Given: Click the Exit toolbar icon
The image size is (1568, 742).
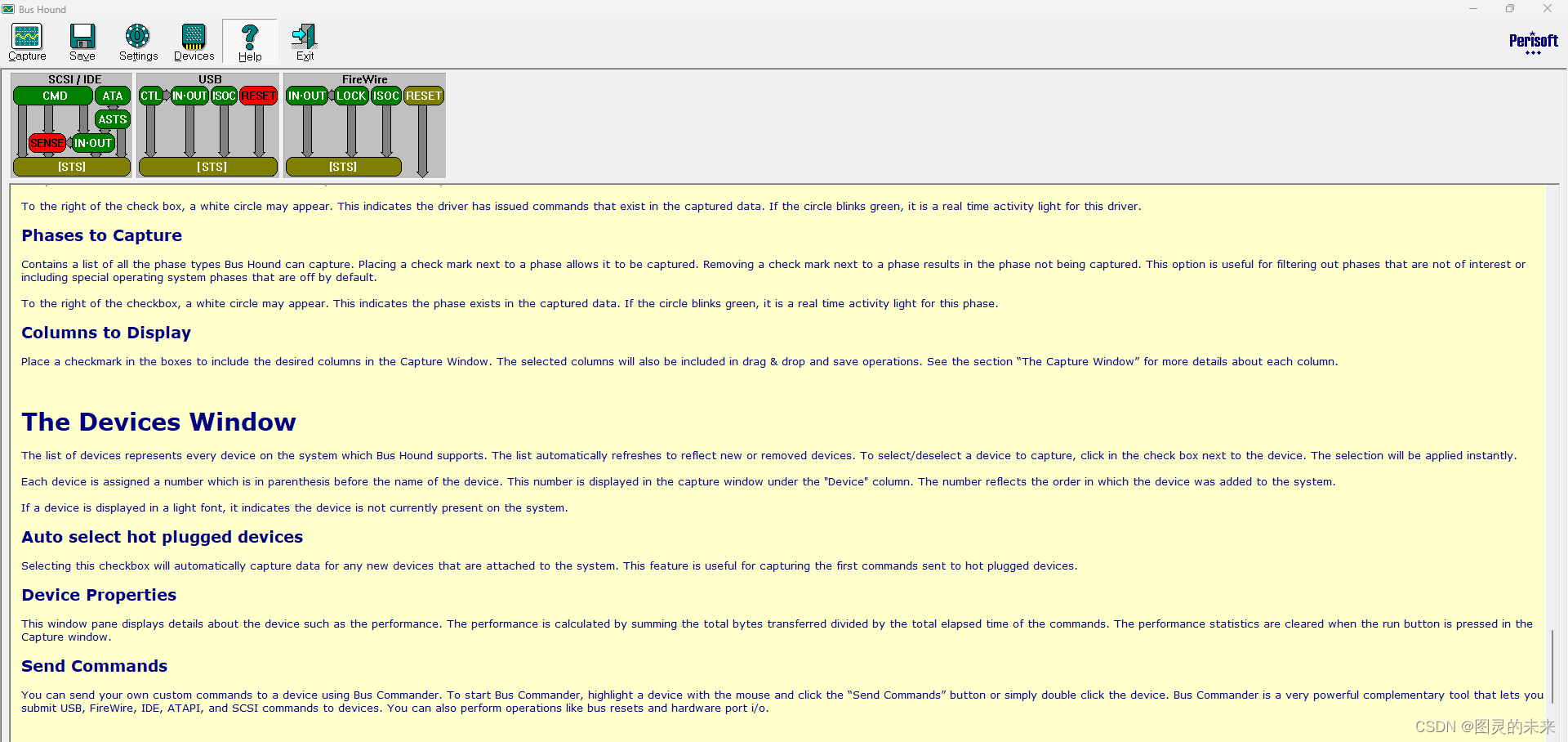Looking at the screenshot, I should pos(305,42).
